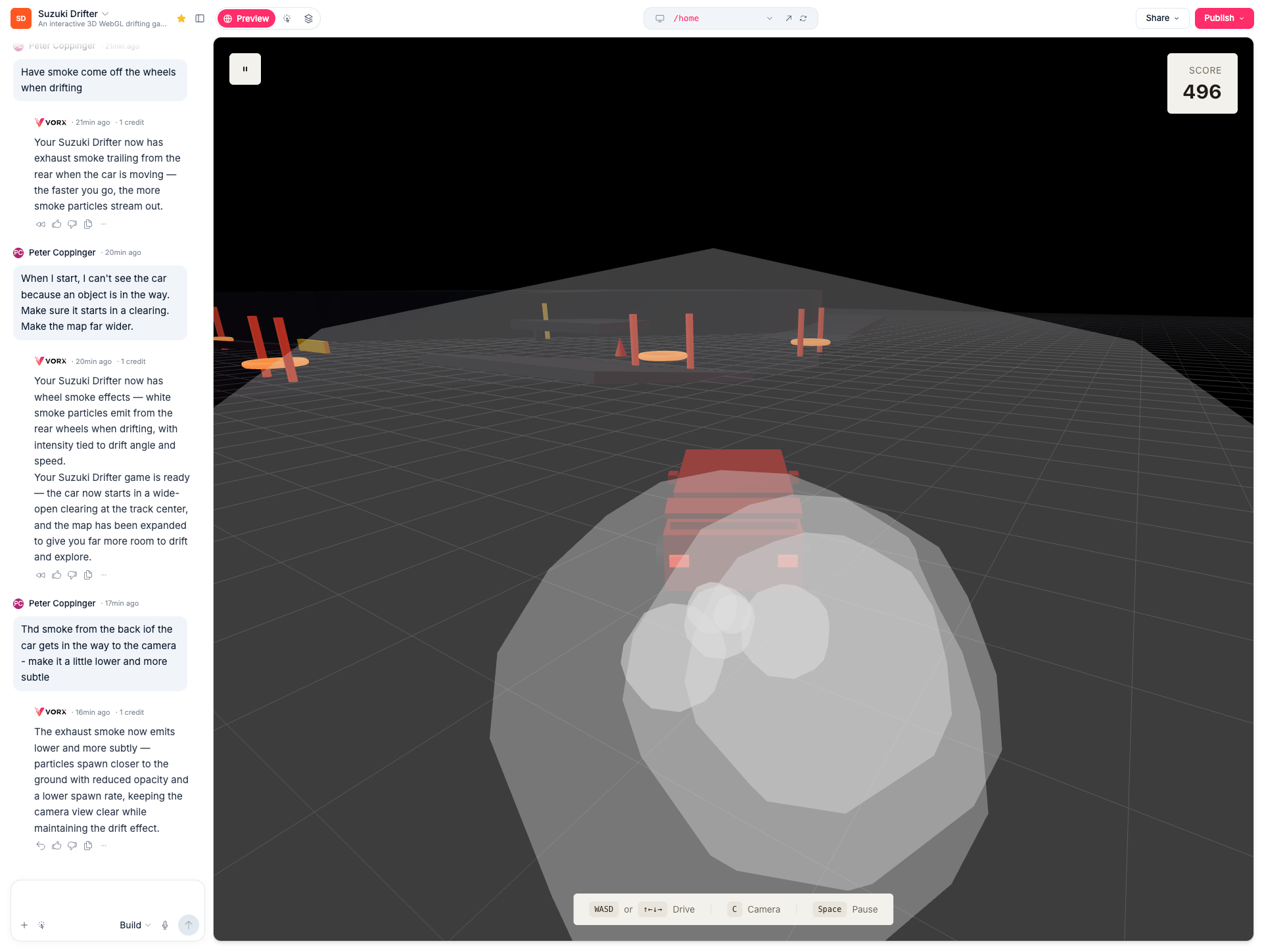Screen dimensions: 1262x952
Task: Rewind to the 20min ago wheel smoke response
Action: tap(41, 575)
